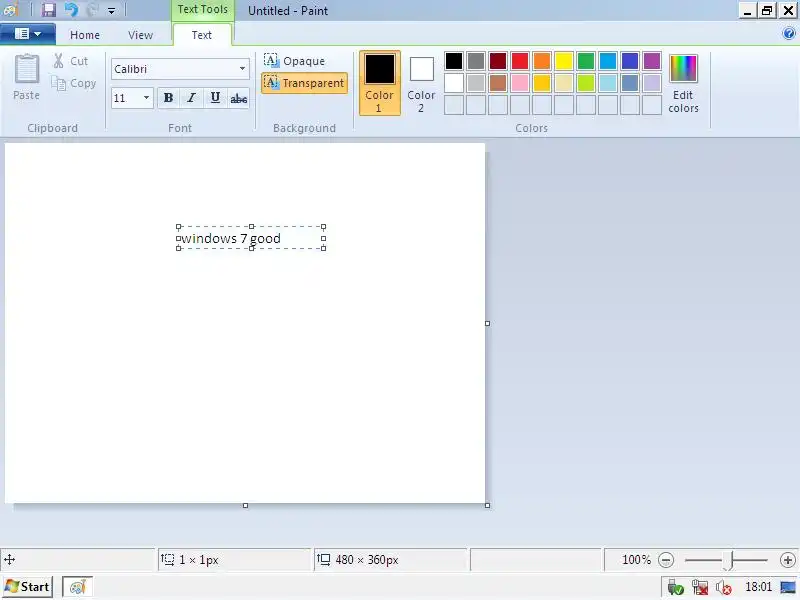This screenshot has width=800, height=600.
Task: Expand the Calibri font family dropdown
Action: 242,69
